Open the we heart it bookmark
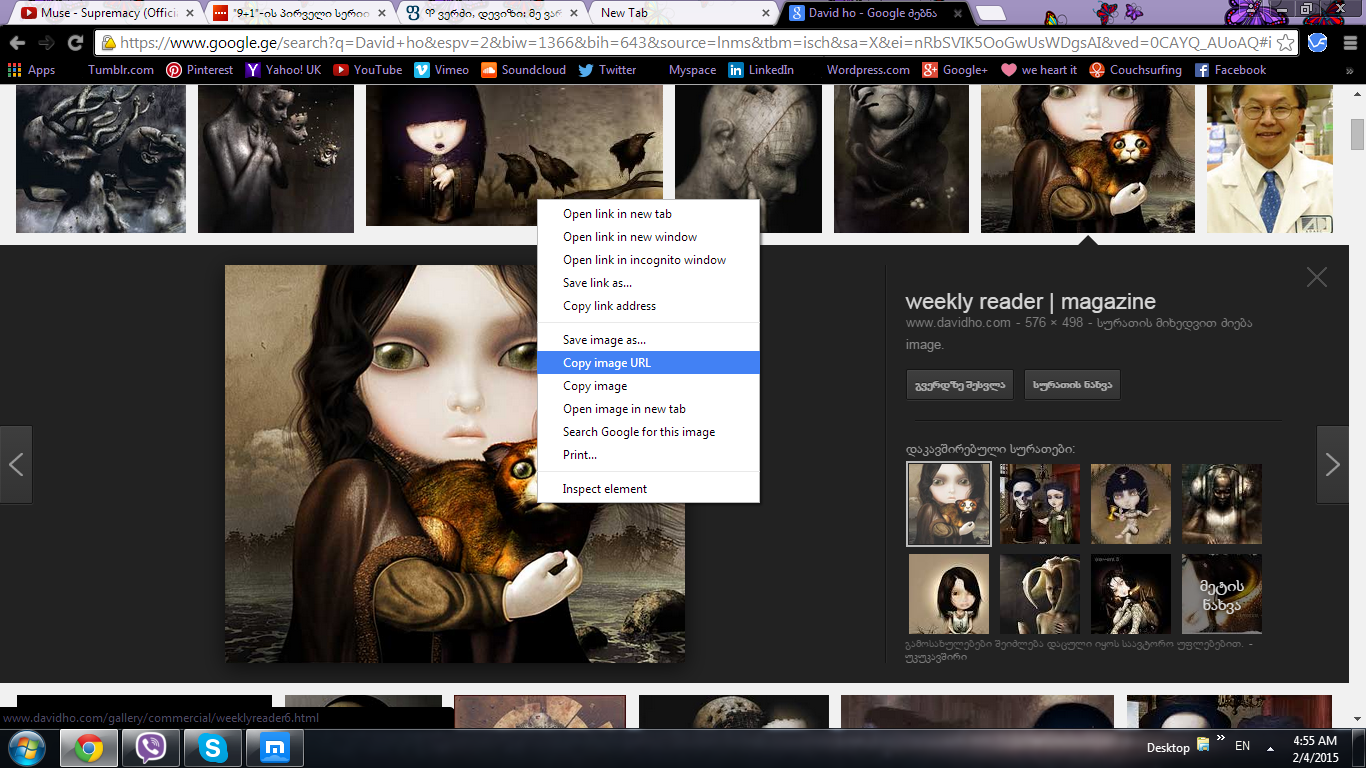Image resolution: width=1366 pixels, height=768 pixels. 1039,70
